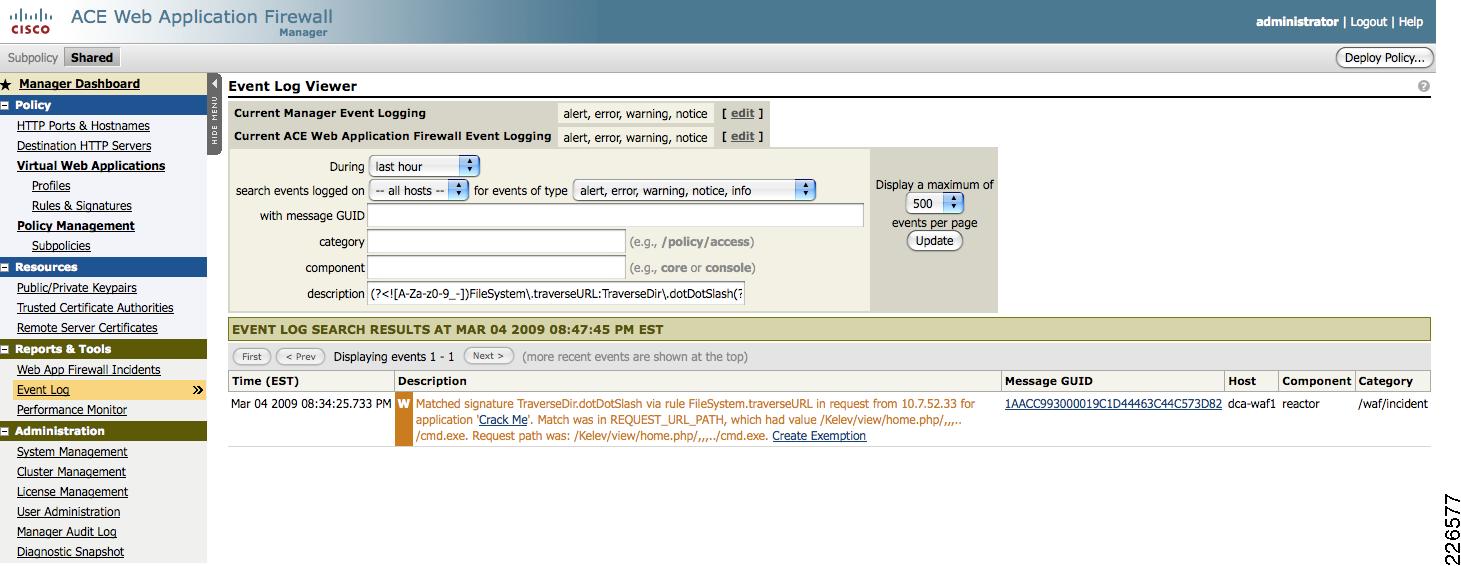This screenshot has width=1461, height=566.
Task: Open the events per page dropdown
Action: click(x=935, y=203)
